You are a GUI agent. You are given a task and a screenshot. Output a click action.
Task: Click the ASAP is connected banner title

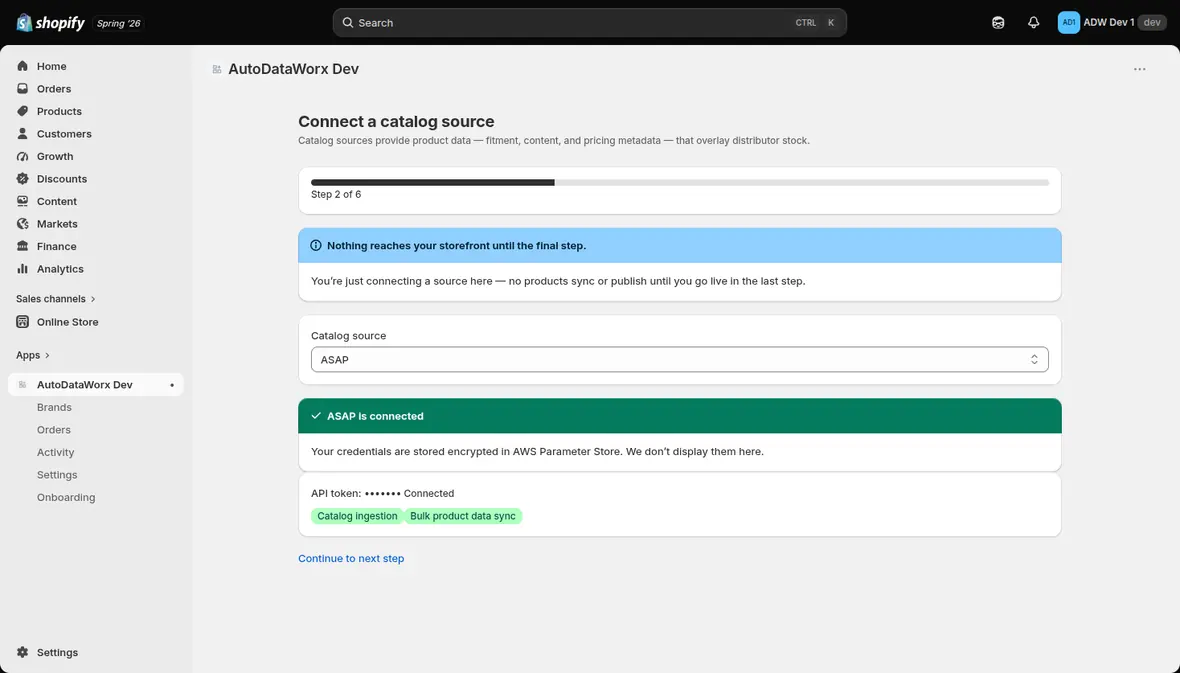pos(375,416)
